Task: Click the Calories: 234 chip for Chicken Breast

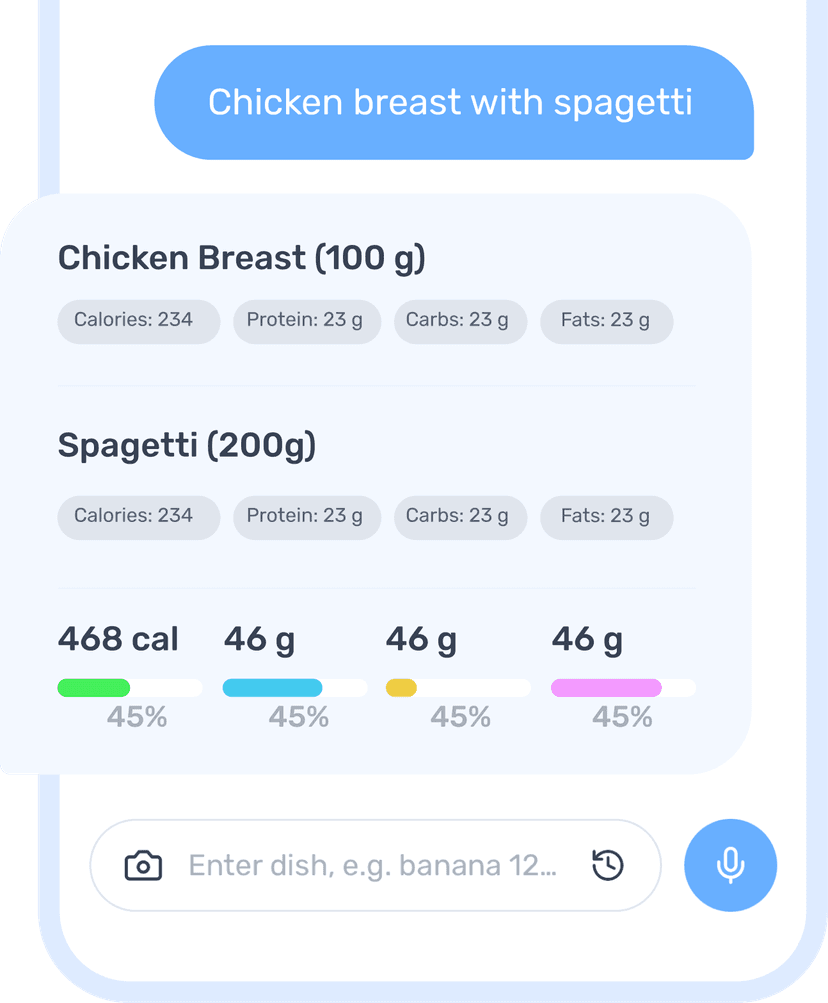Action: [x=138, y=321]
